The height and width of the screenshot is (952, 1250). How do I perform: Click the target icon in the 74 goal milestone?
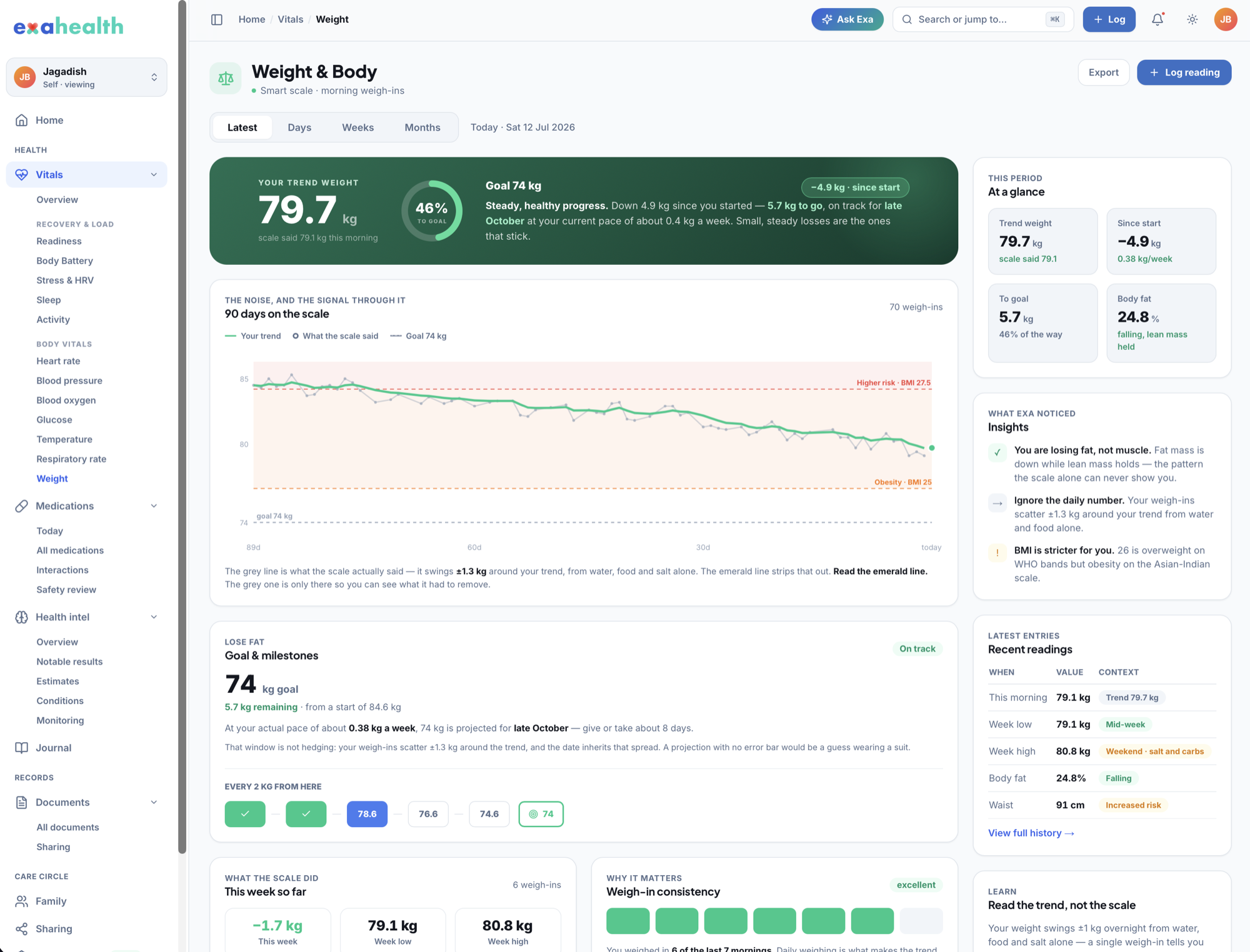pos(533,814)
